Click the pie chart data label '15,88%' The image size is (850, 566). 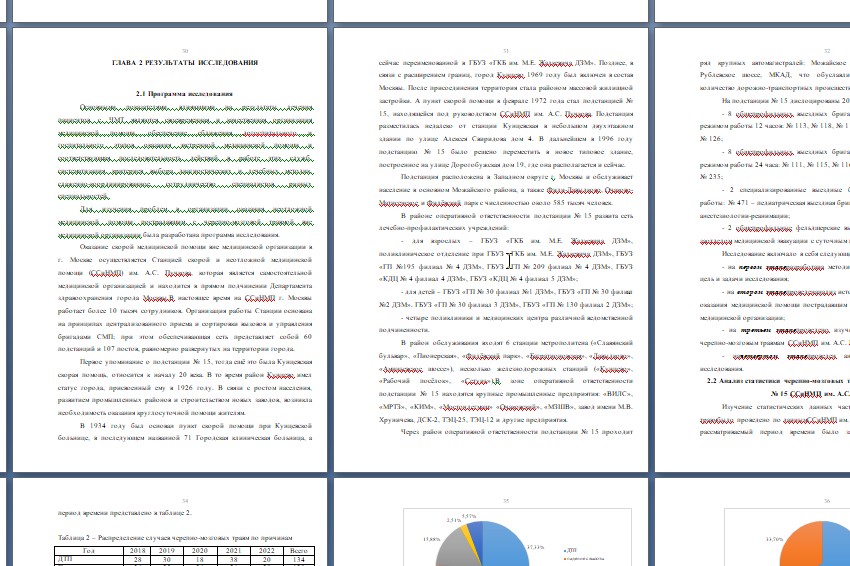tap(431, 539)
